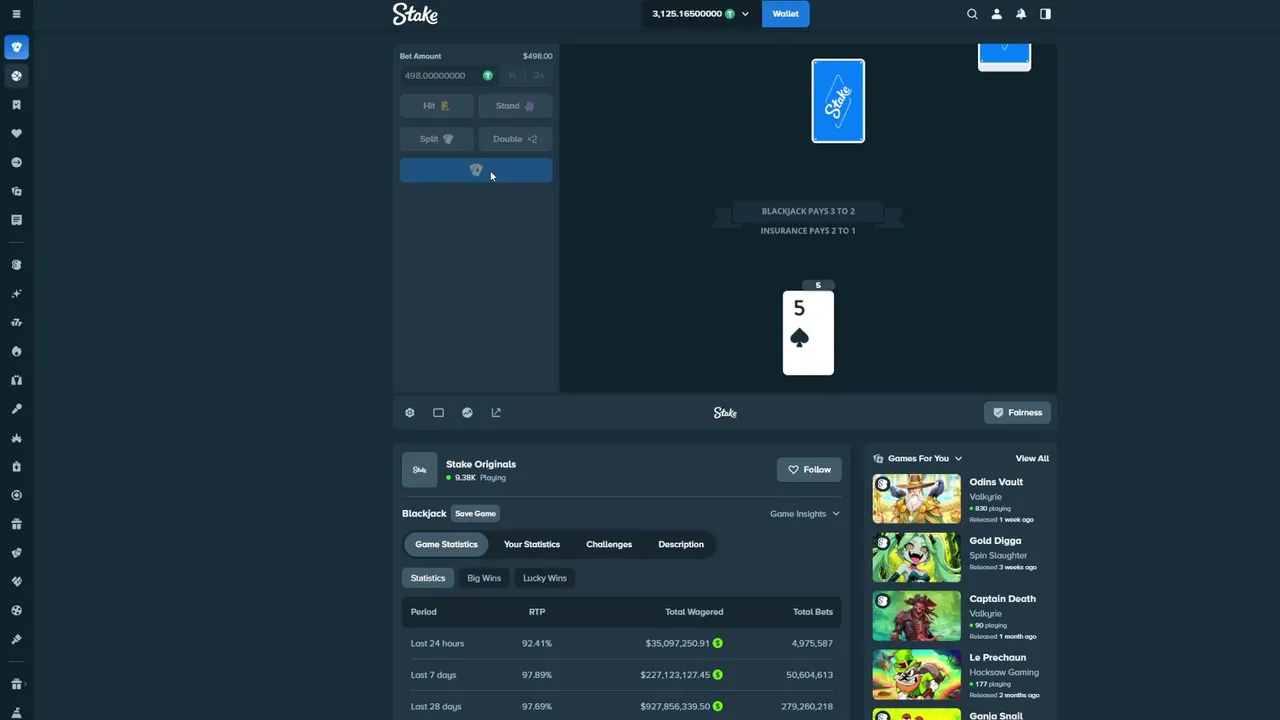
Task: Open the Description tab
Action: pos(681,545)
